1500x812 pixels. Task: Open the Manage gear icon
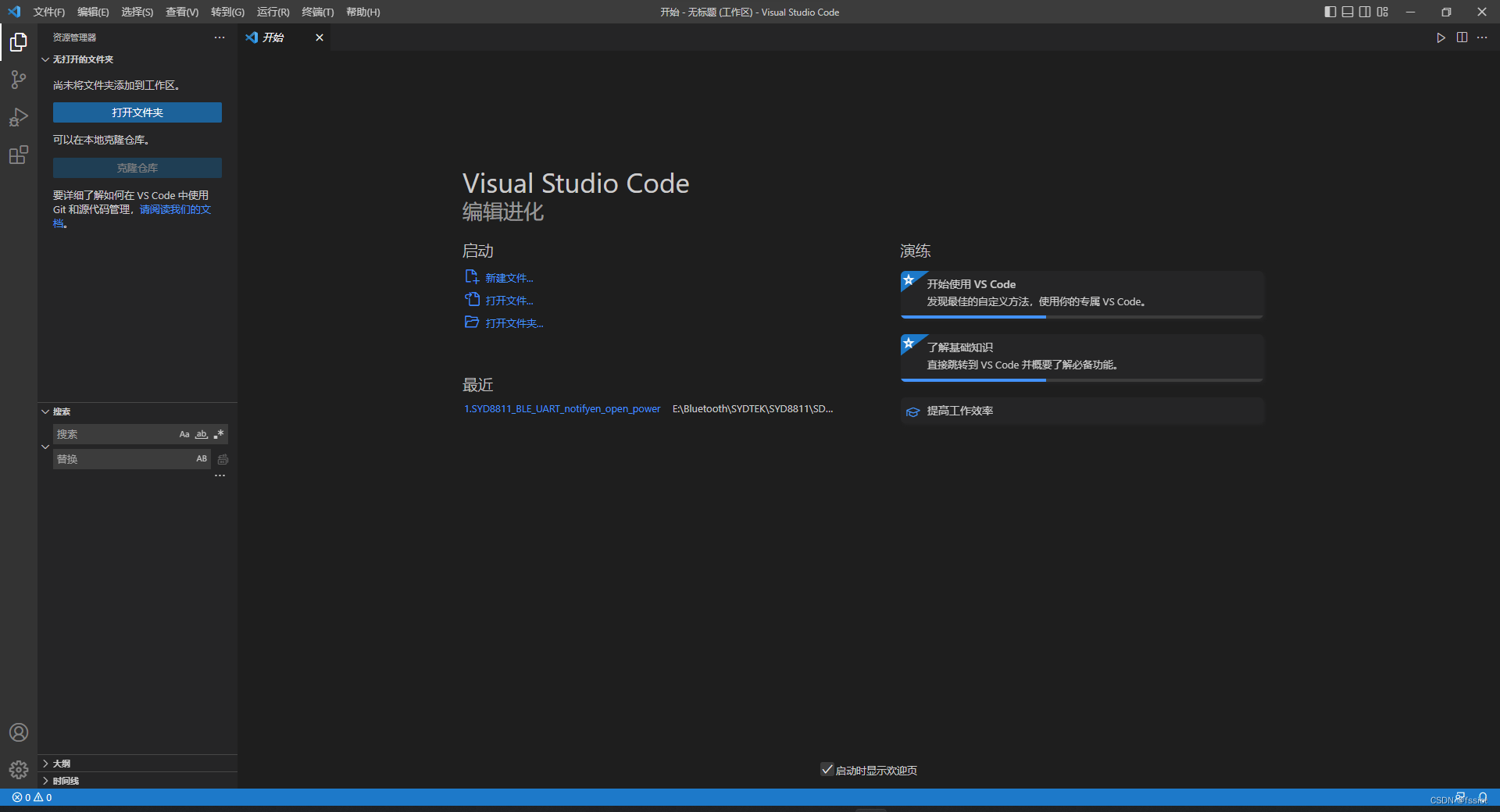click(x=19, y=770)
